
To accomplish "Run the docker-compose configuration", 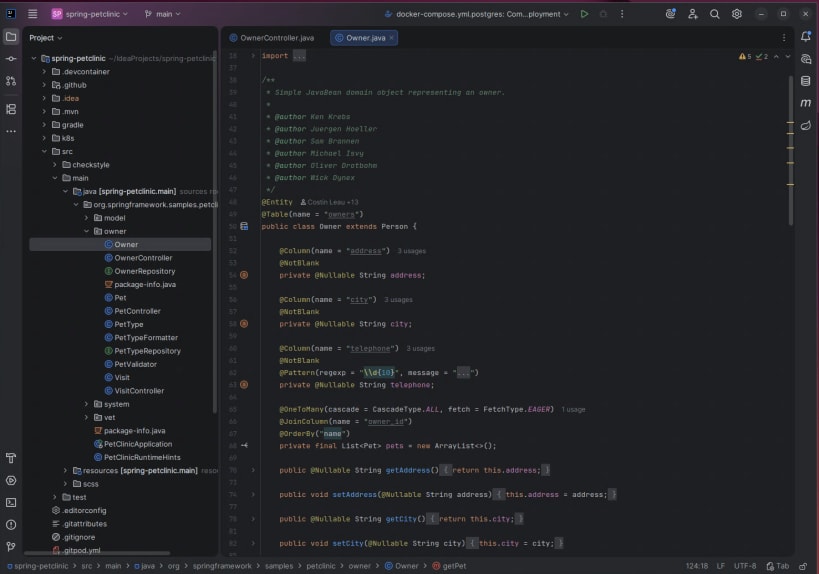I will click(x=584, y=14).
